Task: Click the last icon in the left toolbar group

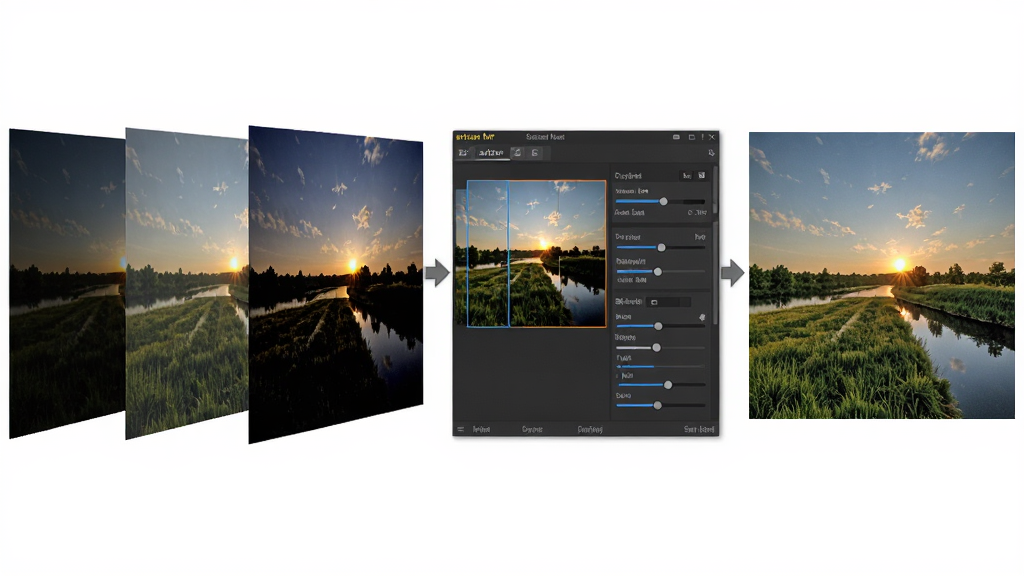Action: [x=535, y=153]
